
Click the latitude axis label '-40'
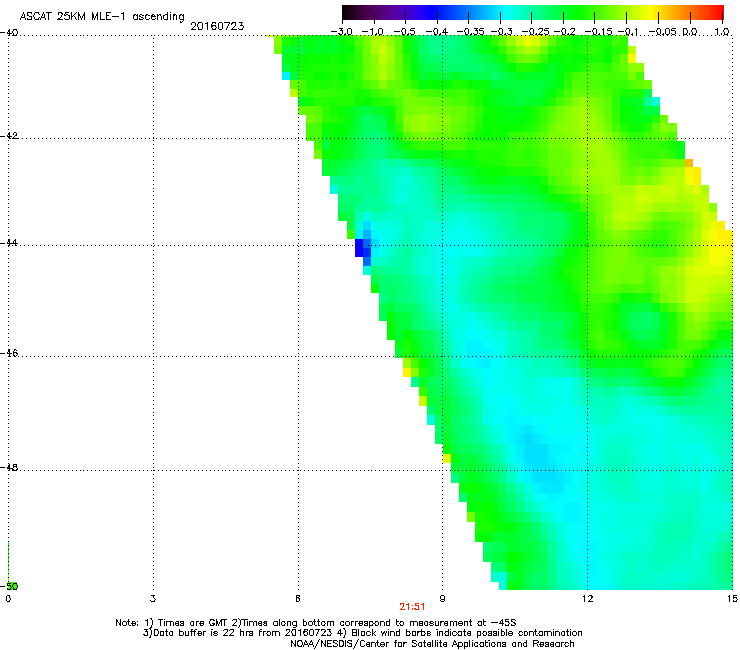(9, 33)
